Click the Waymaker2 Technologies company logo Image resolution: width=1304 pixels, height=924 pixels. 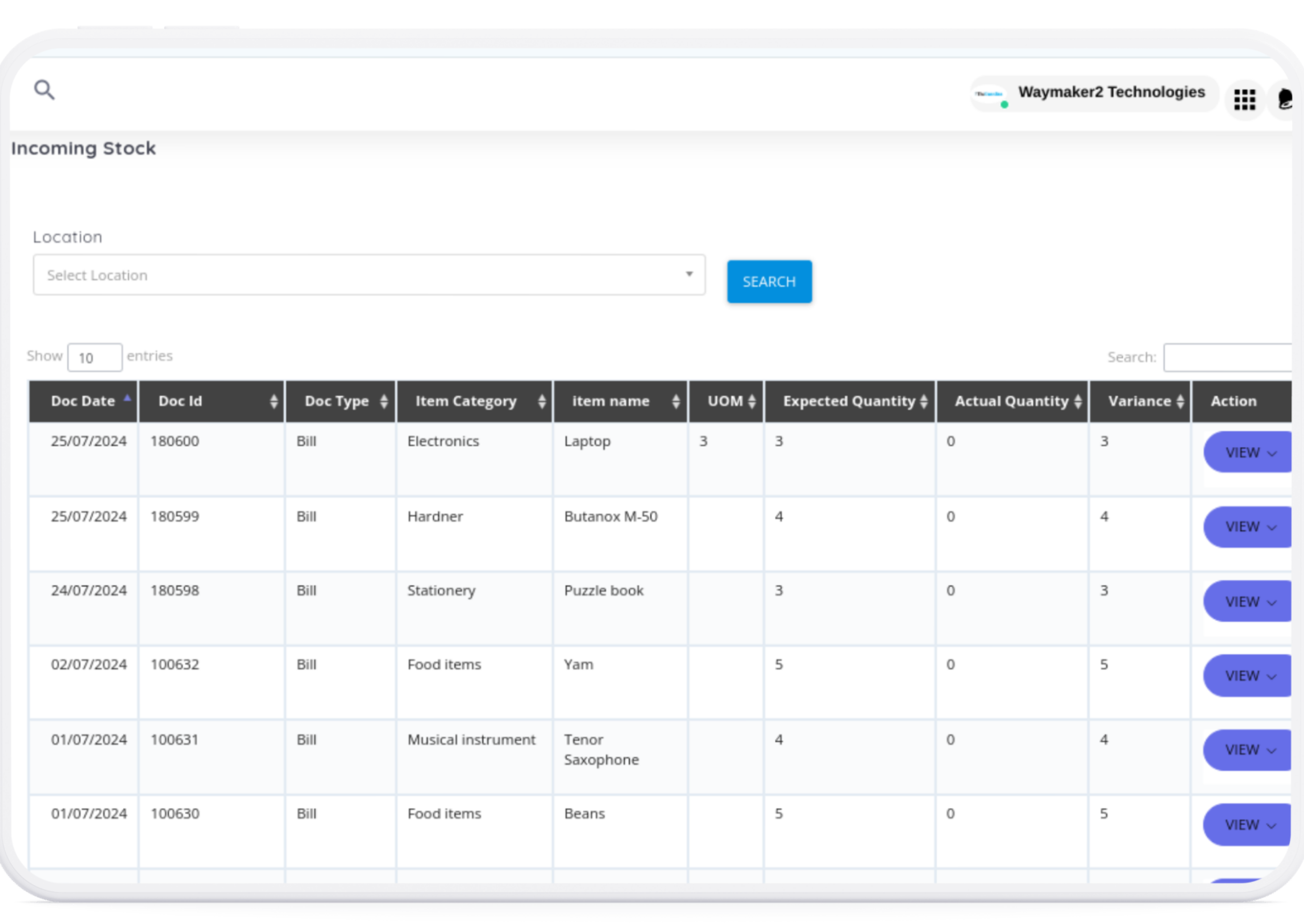(x=989, y=94)
